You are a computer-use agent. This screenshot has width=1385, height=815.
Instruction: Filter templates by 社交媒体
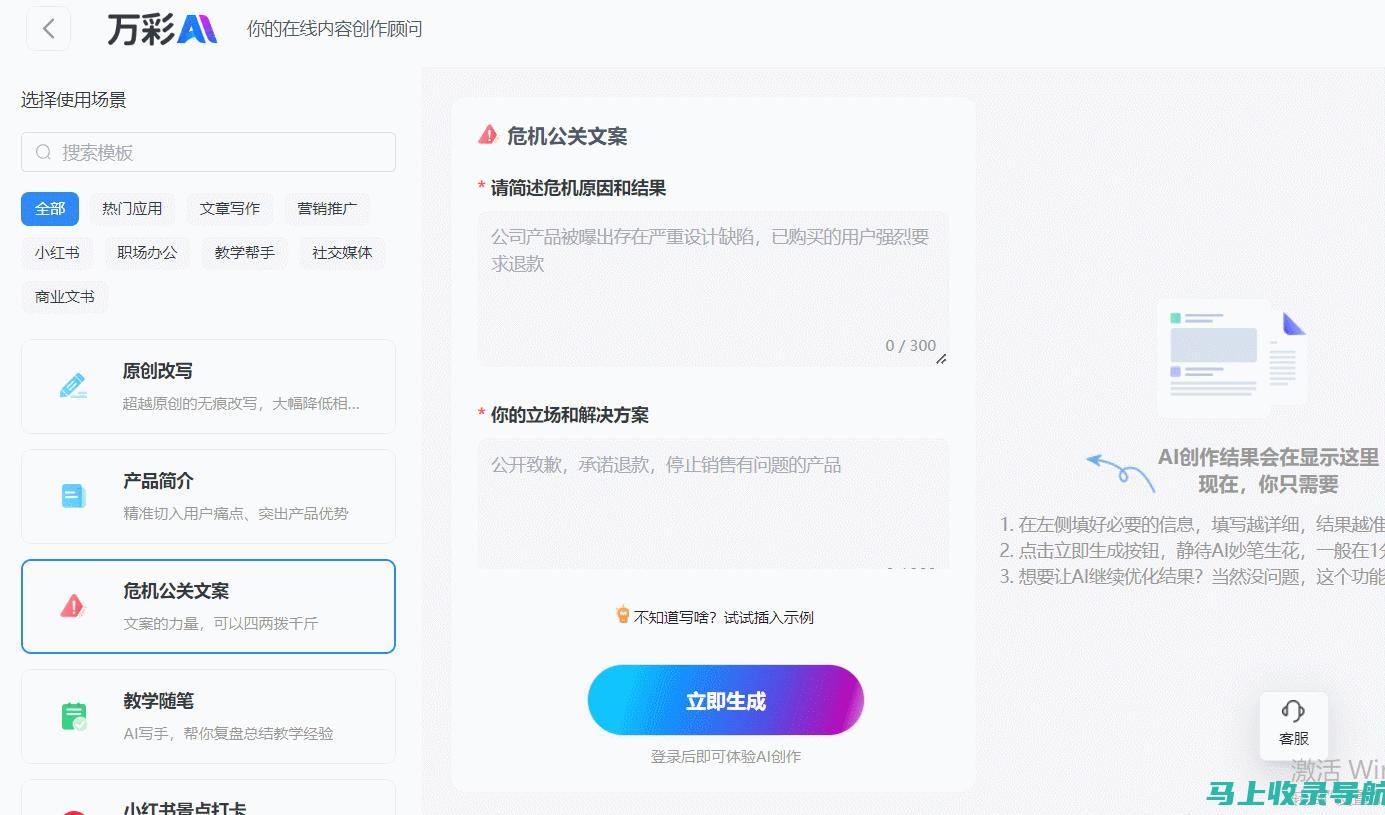342,252
